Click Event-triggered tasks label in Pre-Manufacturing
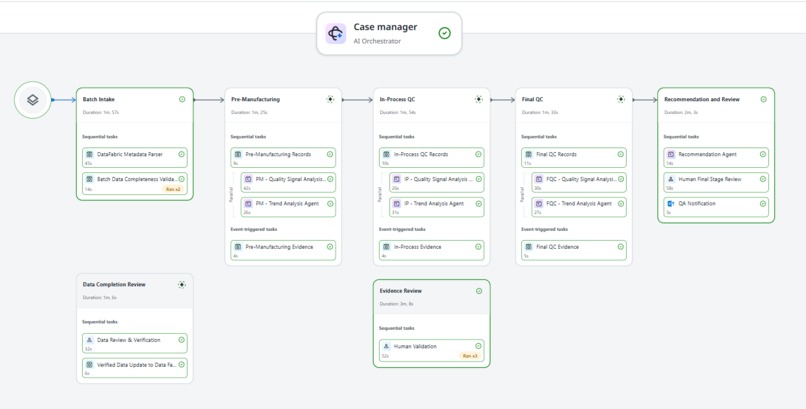806x409 pixels. (254, 229)
